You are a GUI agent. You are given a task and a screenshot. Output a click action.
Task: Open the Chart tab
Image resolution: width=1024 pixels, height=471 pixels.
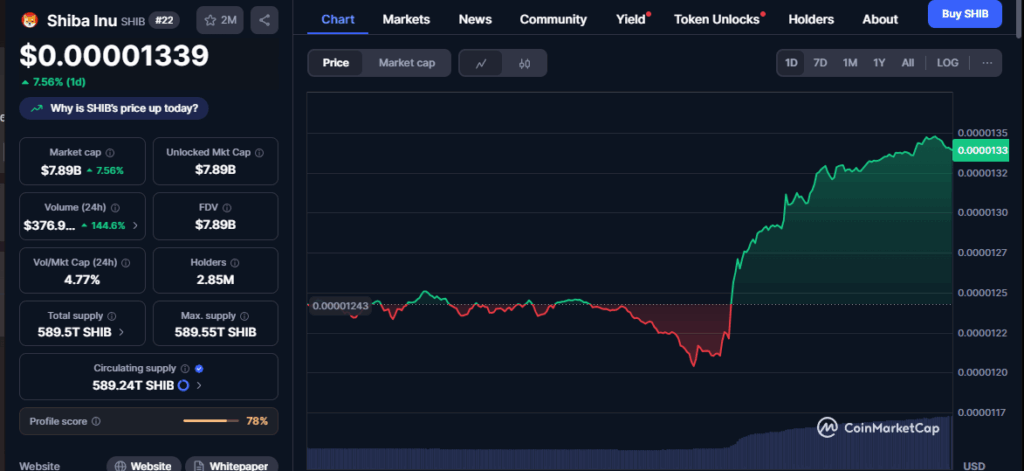338,20
